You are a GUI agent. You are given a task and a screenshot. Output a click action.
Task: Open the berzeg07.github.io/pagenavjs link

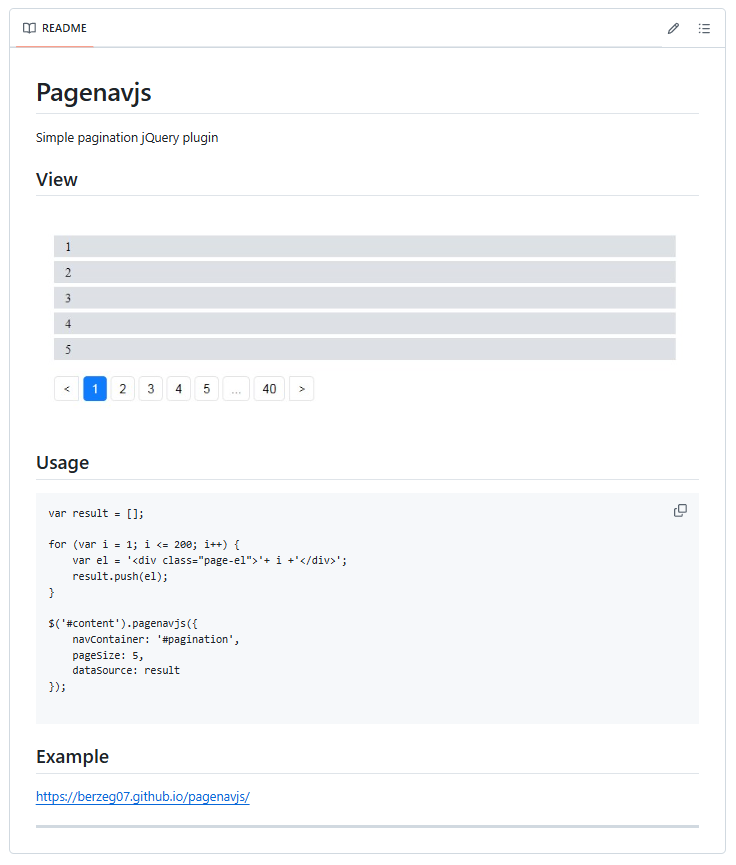pyautogui.click(x=142, y=796)
